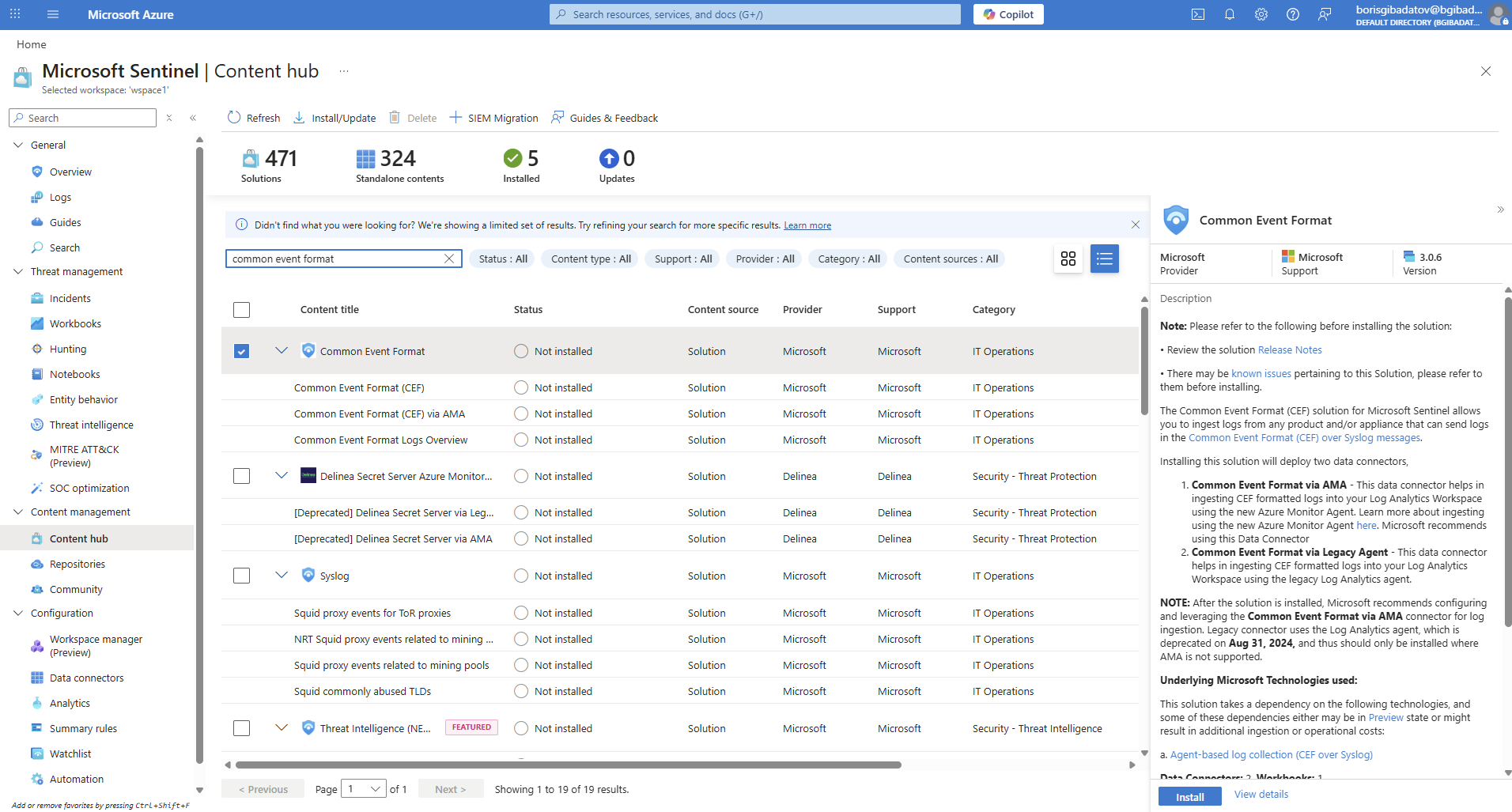Open the Status filter pill
Image resolution: width=1512 pixels, height=812 pixels.
(503, 259)
